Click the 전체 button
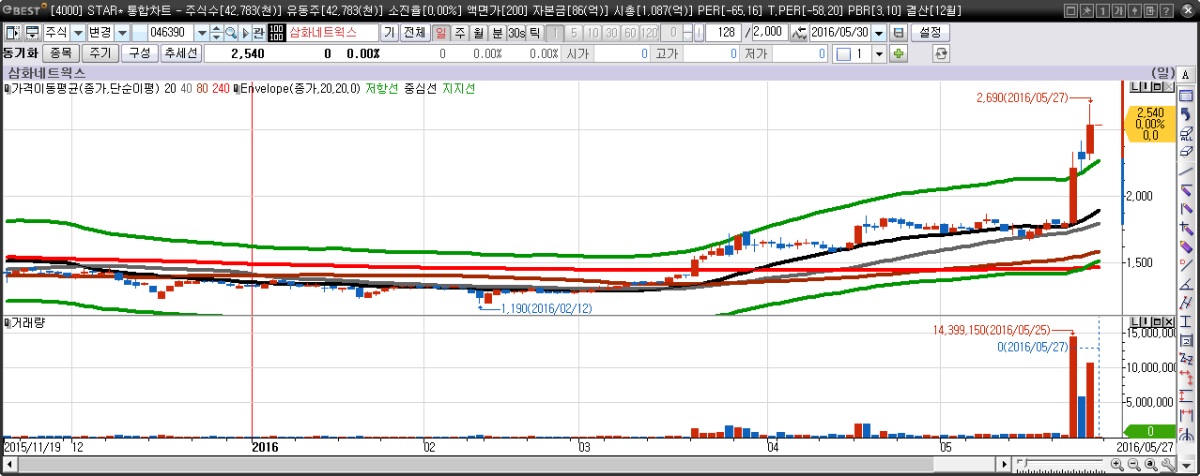Screen dimensions: 1200x476 point(414,33)
